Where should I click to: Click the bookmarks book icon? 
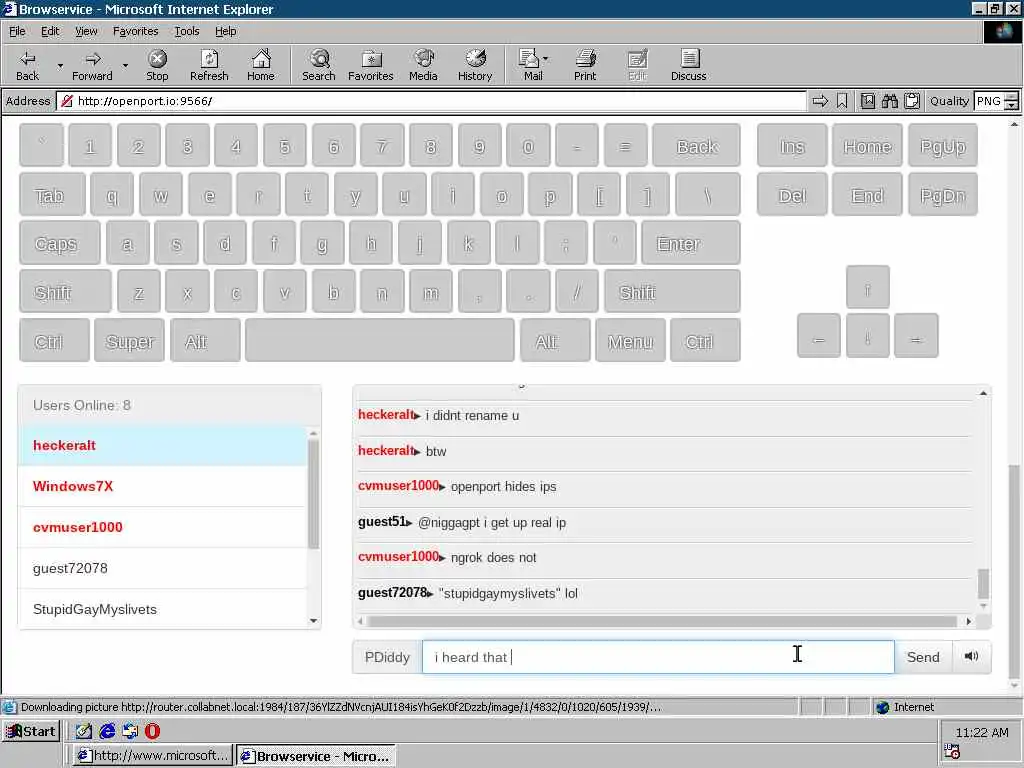868,101
